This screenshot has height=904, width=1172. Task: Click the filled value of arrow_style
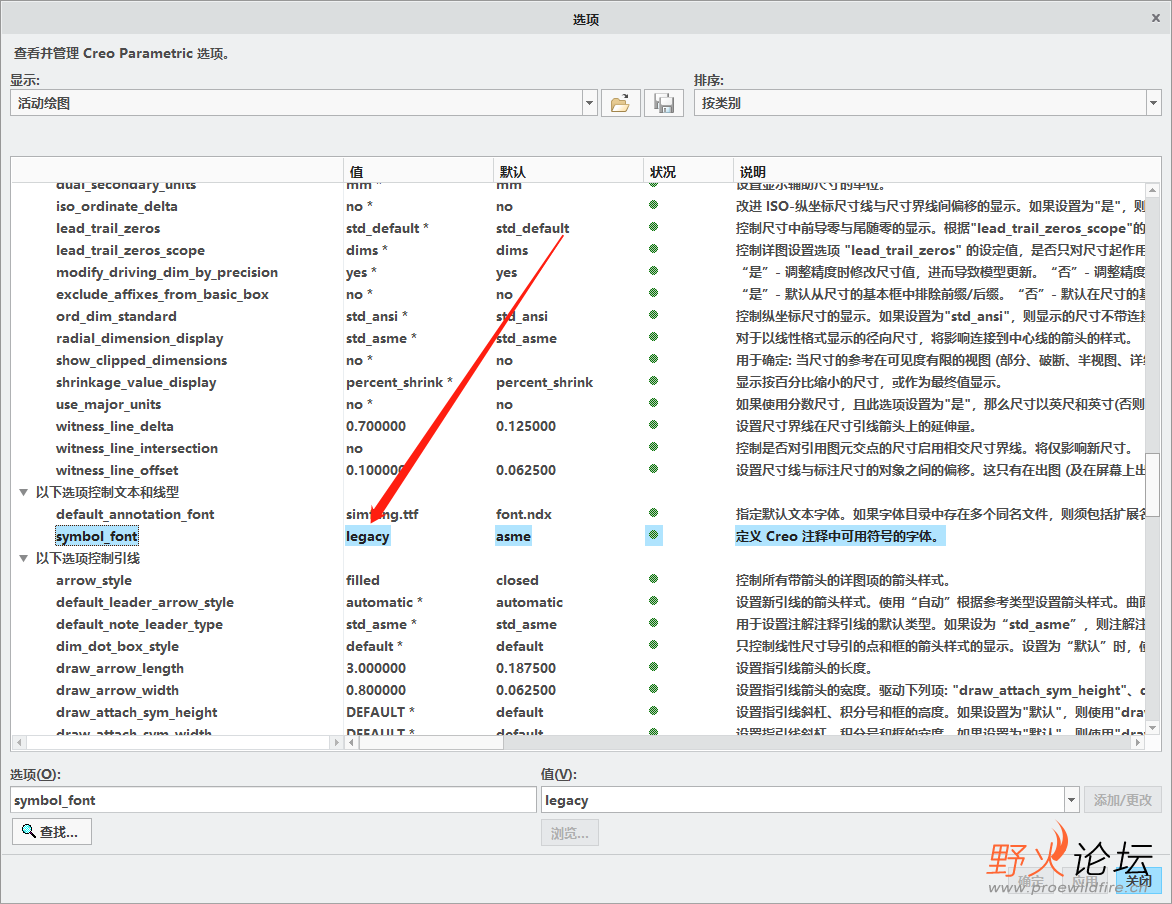tap(363, 580)
